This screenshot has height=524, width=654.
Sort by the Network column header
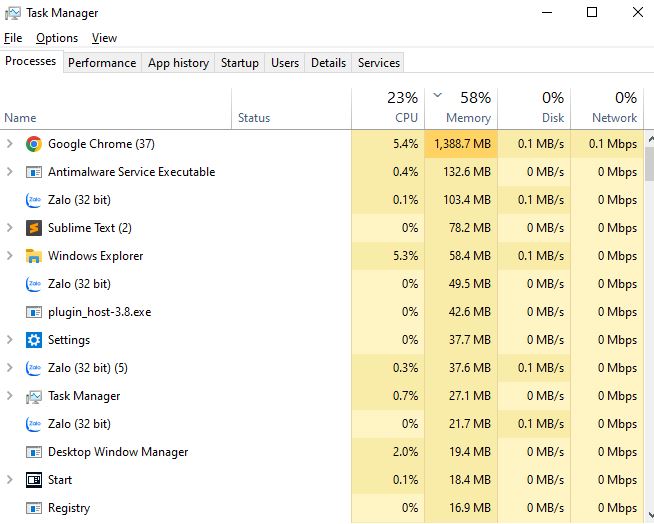[x=607, y=108]
